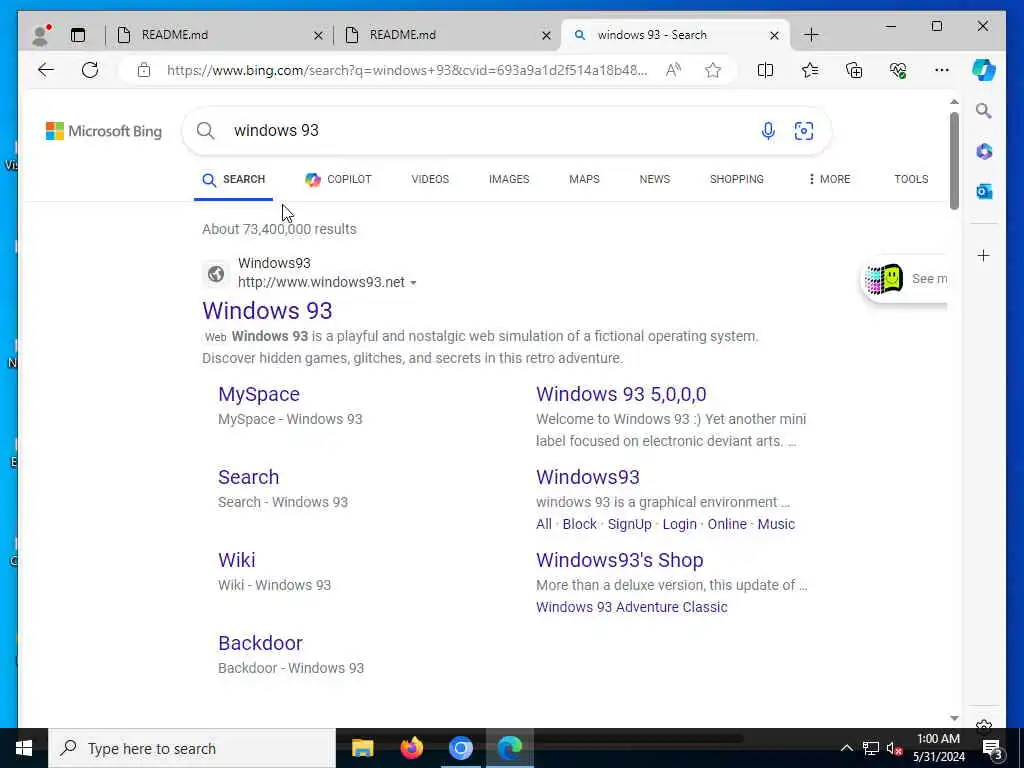
Task: Launch Firefox from taskbar
Action: [411, 748]
